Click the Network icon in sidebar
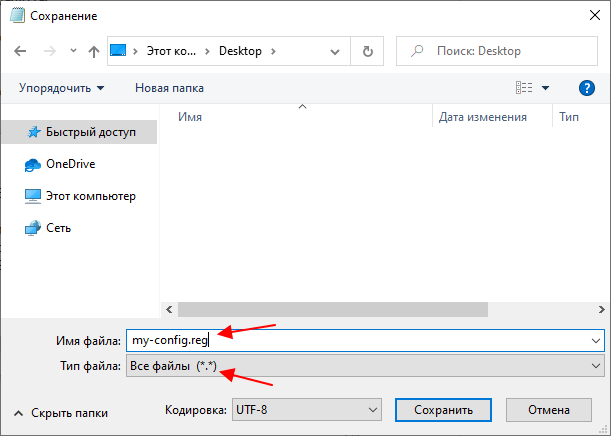611x436 pixels. tap(33, 228)
